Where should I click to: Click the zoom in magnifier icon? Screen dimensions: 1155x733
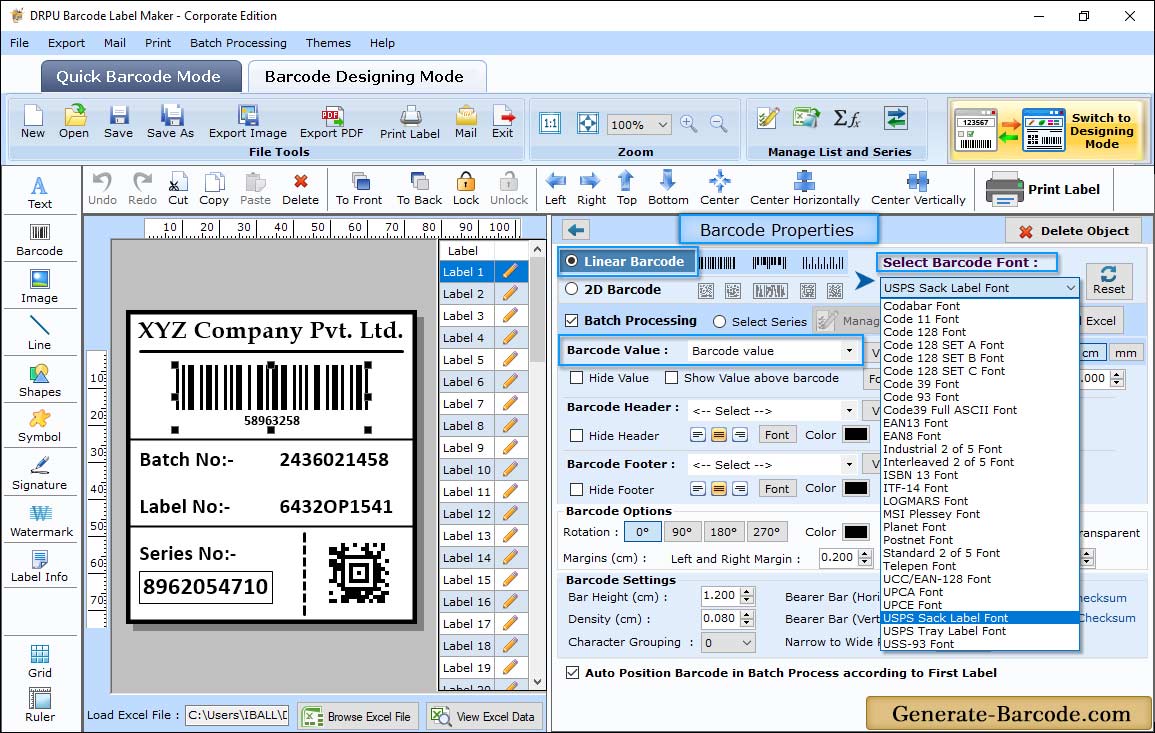[689, 124]
